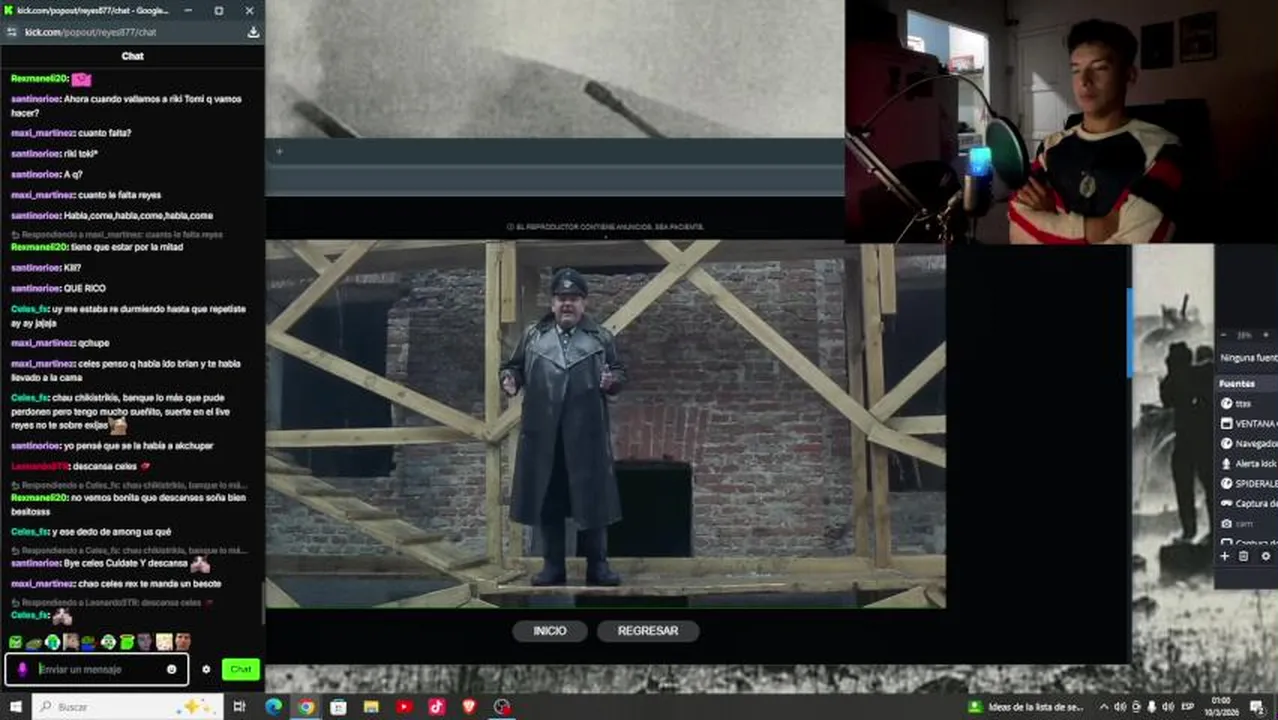This screenshot has width=1278, height=720.
Task: Click the Windows Buscar search box
Action: 128,707
